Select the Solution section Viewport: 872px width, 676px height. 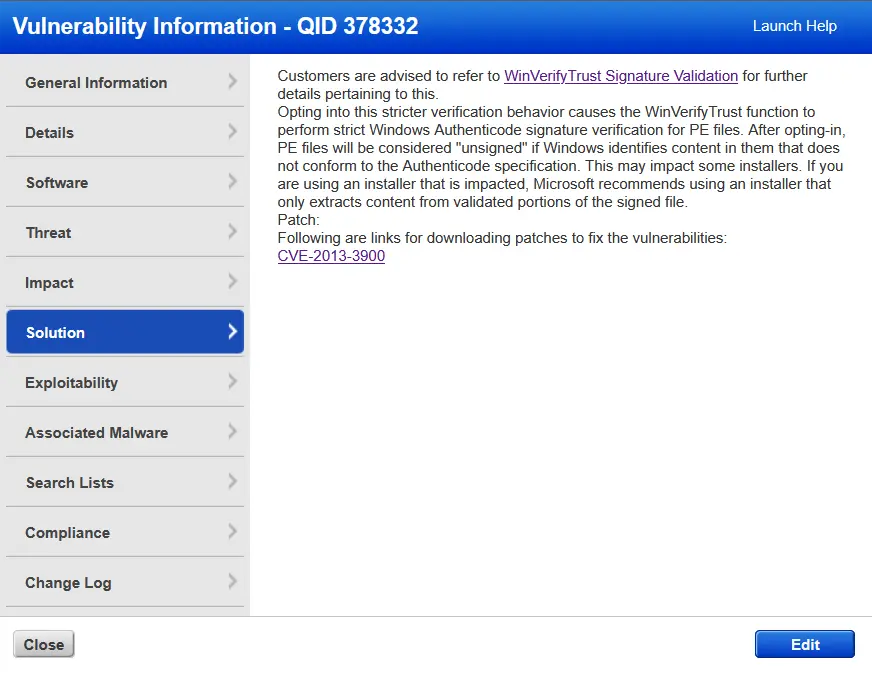pyautogui.click(x=125, y=332)
